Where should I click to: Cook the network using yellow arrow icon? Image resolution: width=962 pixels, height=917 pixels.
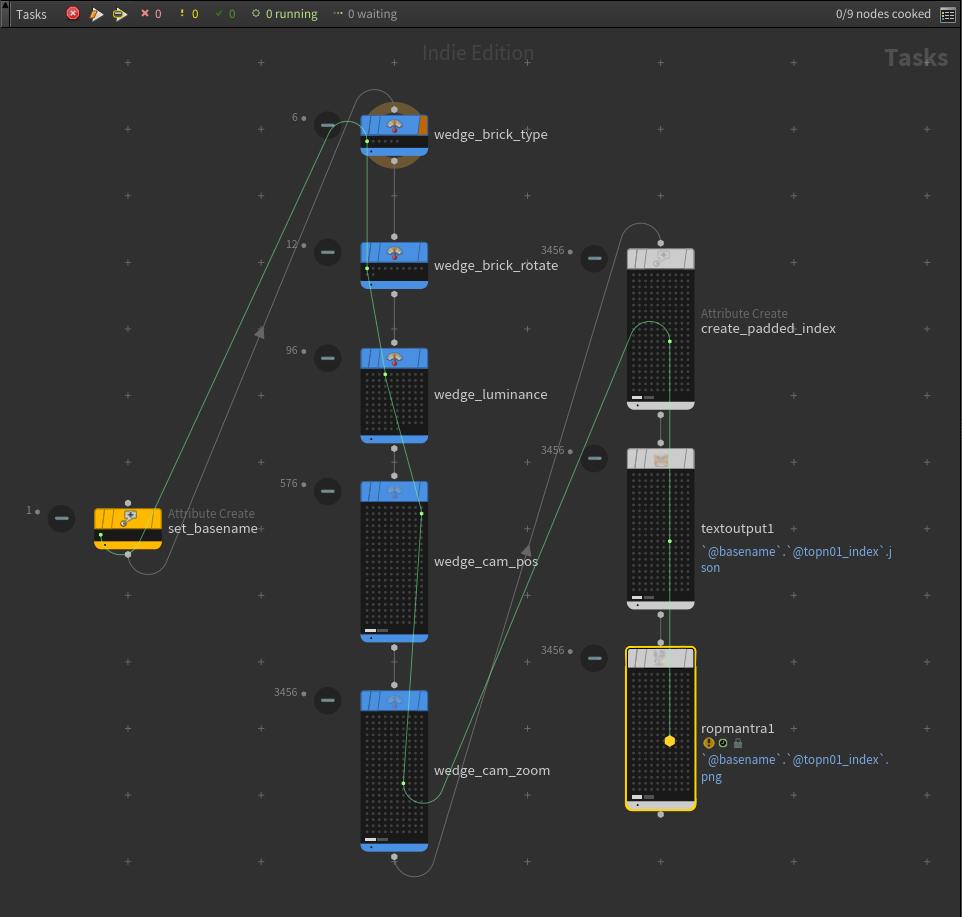(119, 14)
